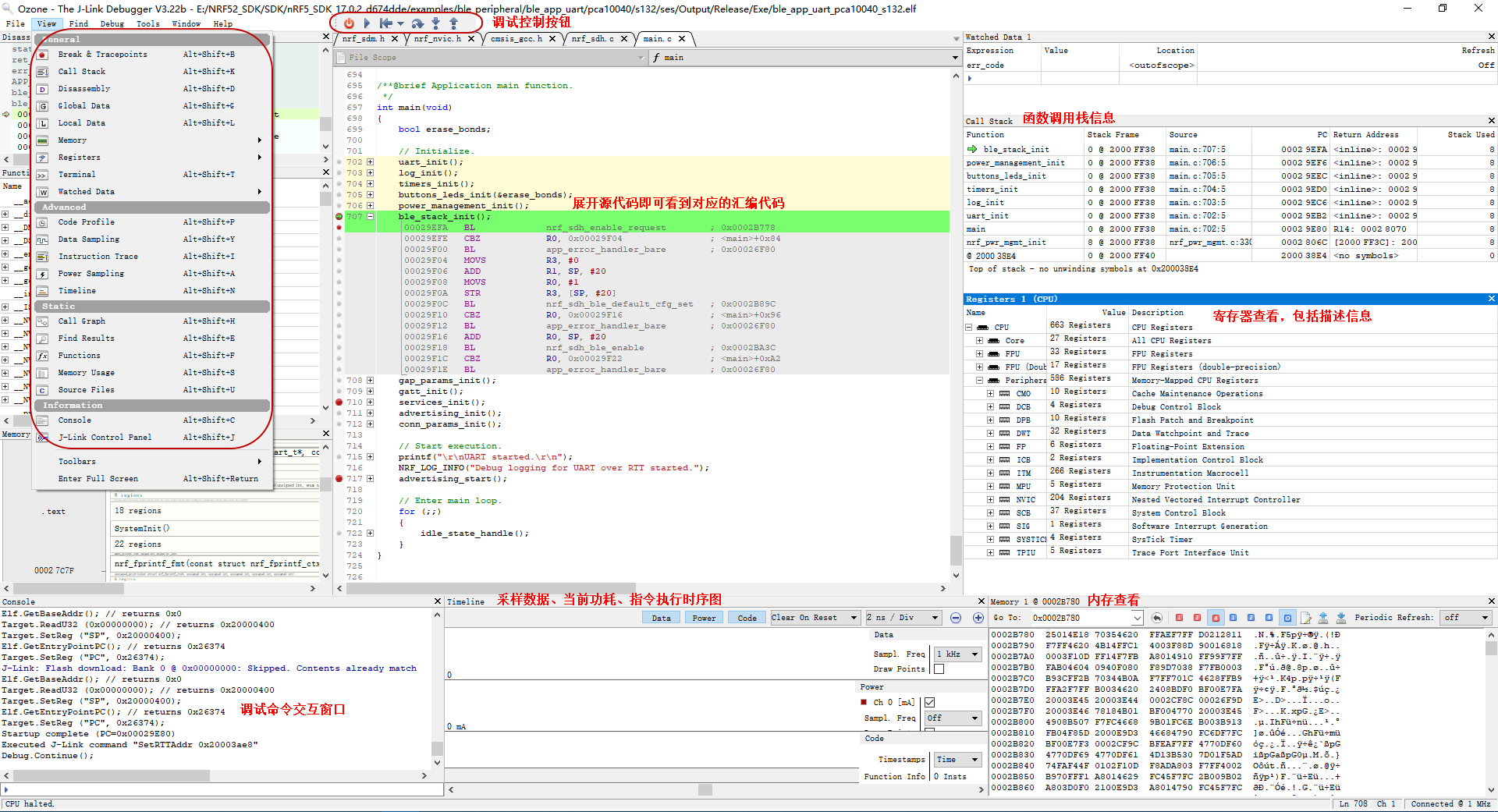Close the main.c tab
Viewport: 1498px width, 812px height.
click(x=682, y=39)
